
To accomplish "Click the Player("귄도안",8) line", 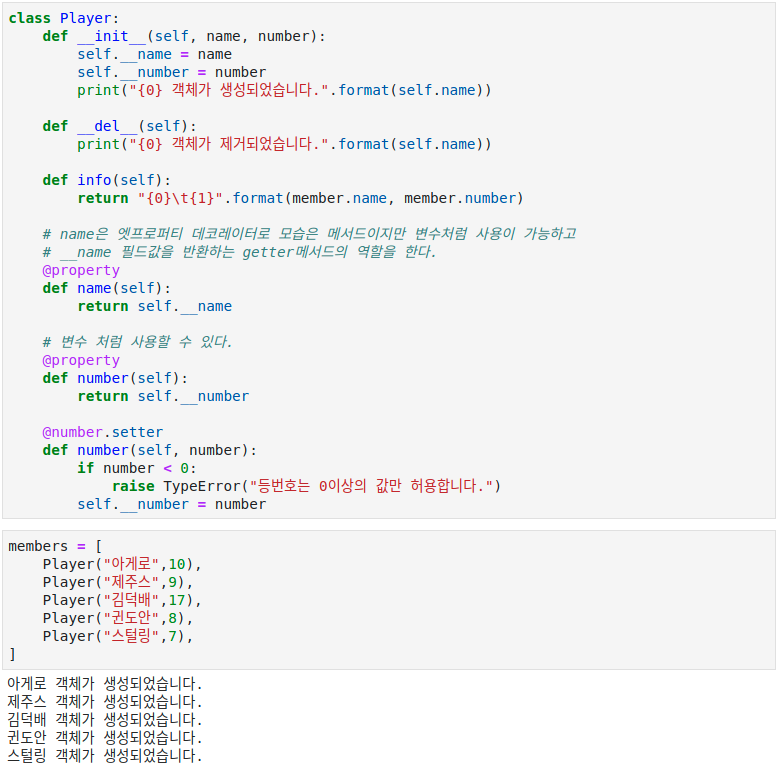I will click(118, 618).
